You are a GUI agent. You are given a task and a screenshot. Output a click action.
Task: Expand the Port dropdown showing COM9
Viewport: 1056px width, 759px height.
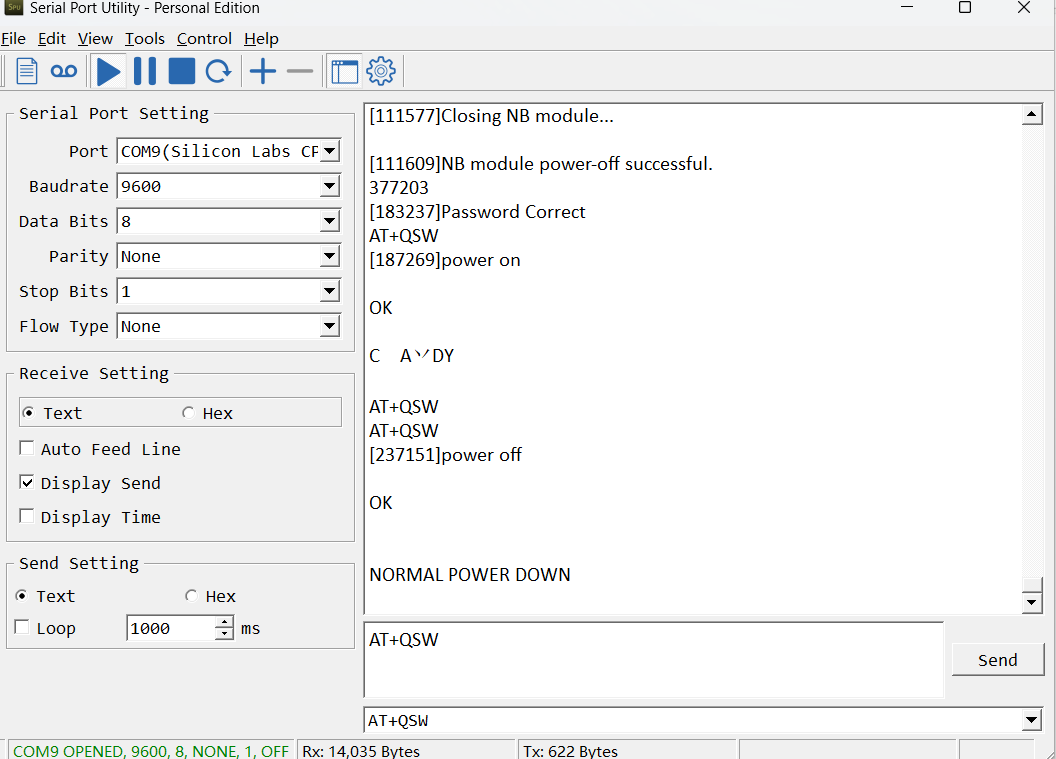(329, 151)
